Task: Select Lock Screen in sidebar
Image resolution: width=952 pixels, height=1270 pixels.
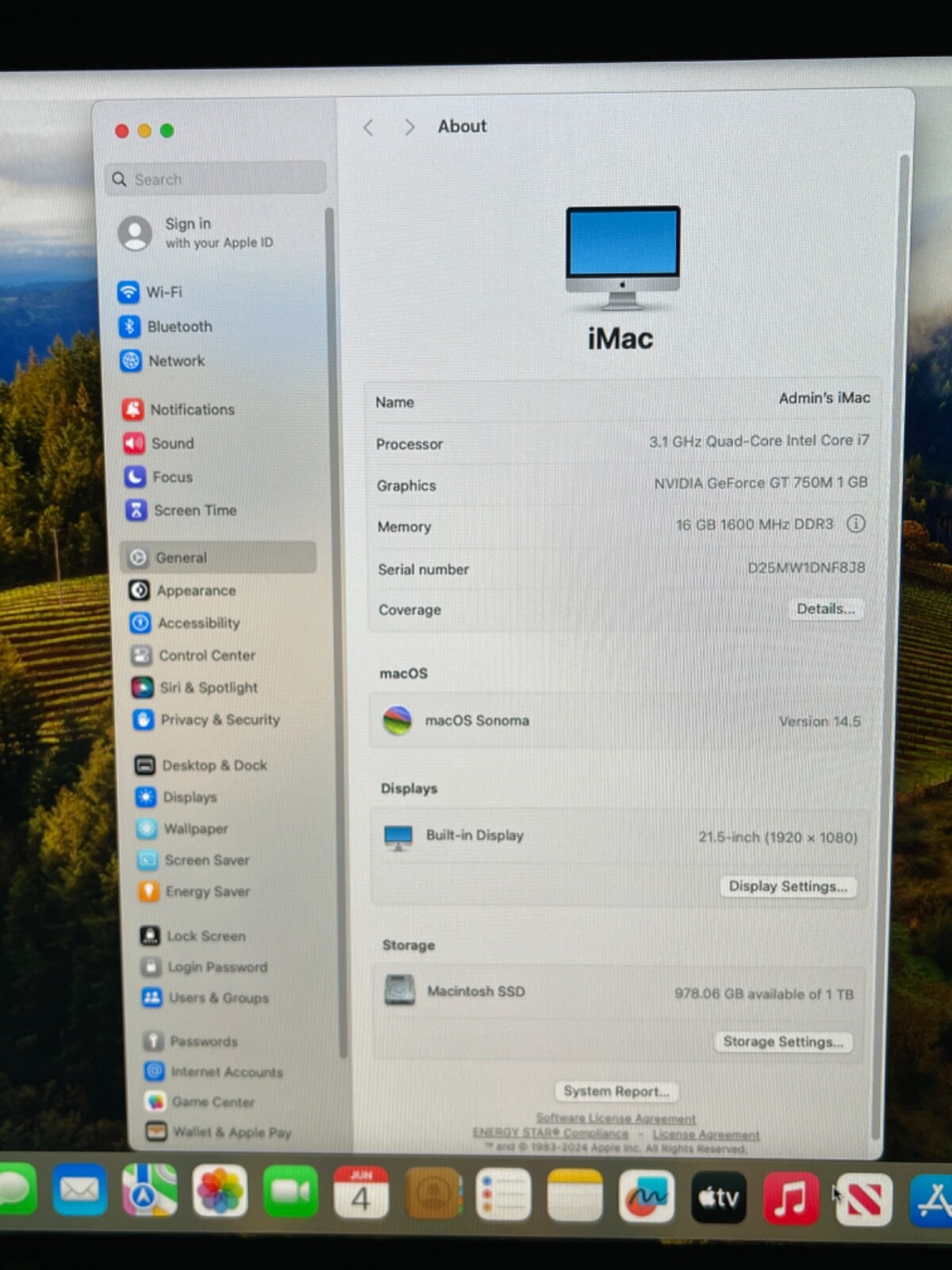Action: [x=194, y=936]
